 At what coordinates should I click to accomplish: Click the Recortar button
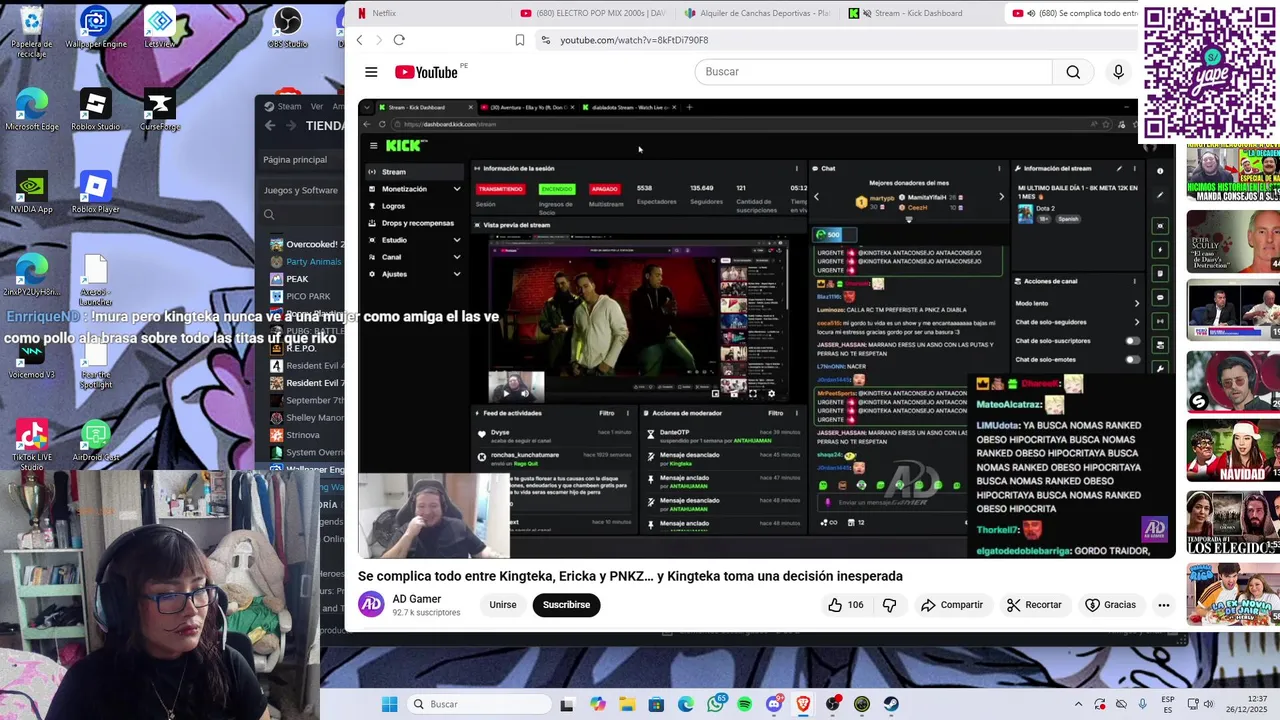tap(1034, 605)
